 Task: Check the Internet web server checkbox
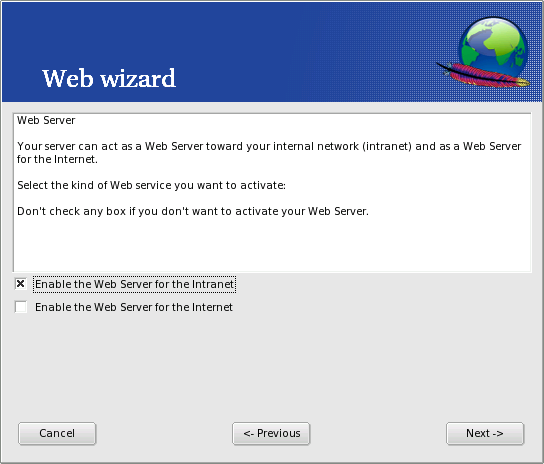click(21, 307)
